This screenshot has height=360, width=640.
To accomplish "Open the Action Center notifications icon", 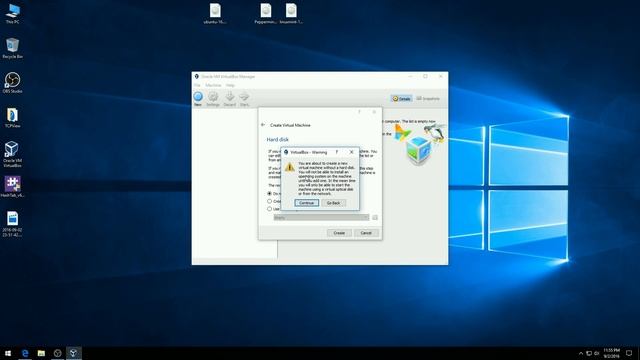I will 629,353.
